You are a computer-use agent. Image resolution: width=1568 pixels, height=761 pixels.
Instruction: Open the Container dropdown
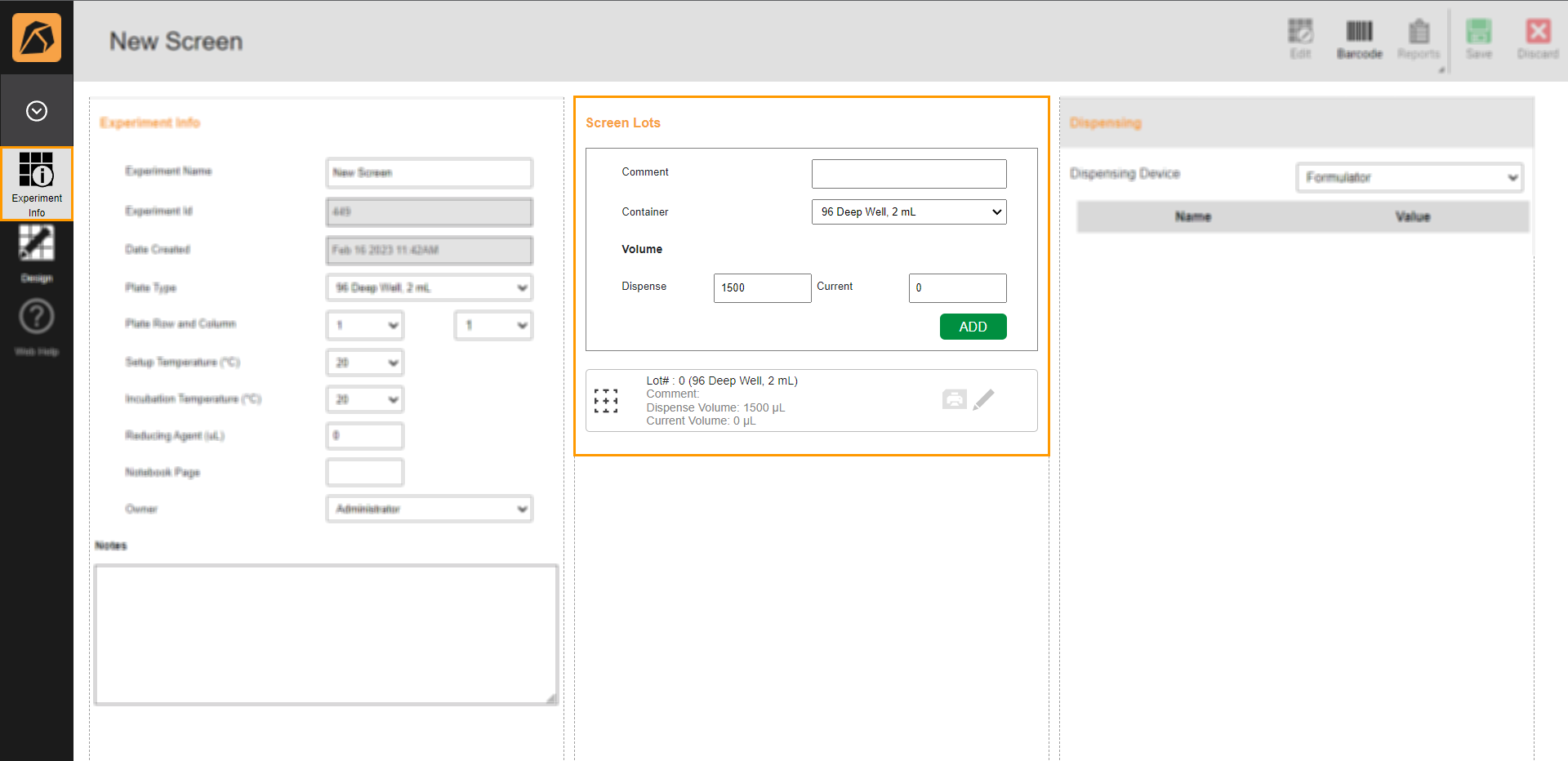pyautogui.click(x=908, y=211)
